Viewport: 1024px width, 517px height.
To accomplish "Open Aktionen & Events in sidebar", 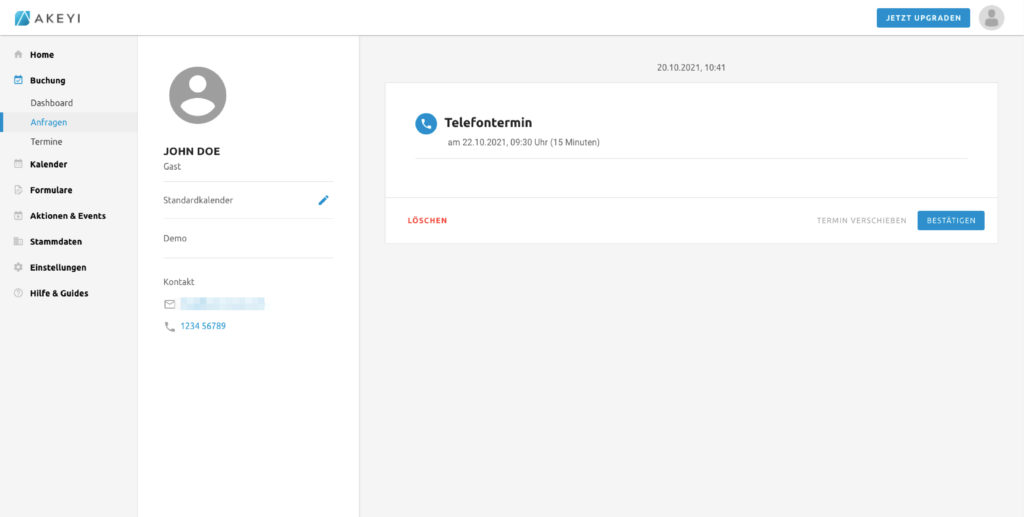I will coord(67,216).
